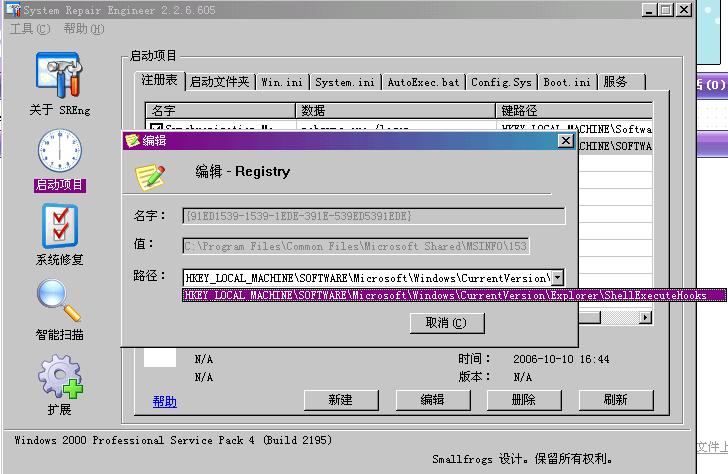Click the 新建 button
The image size is (728, 474).
[x=341, y=400]
